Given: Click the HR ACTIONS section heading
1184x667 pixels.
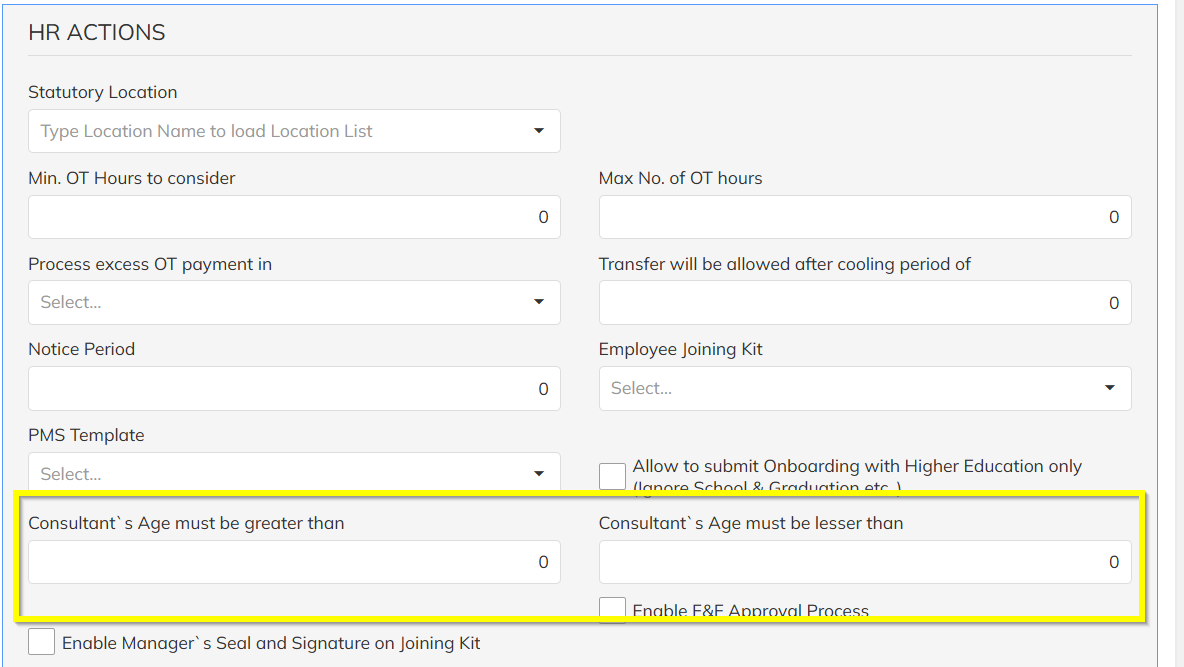Looking at the screenshot, I should 97,32.
